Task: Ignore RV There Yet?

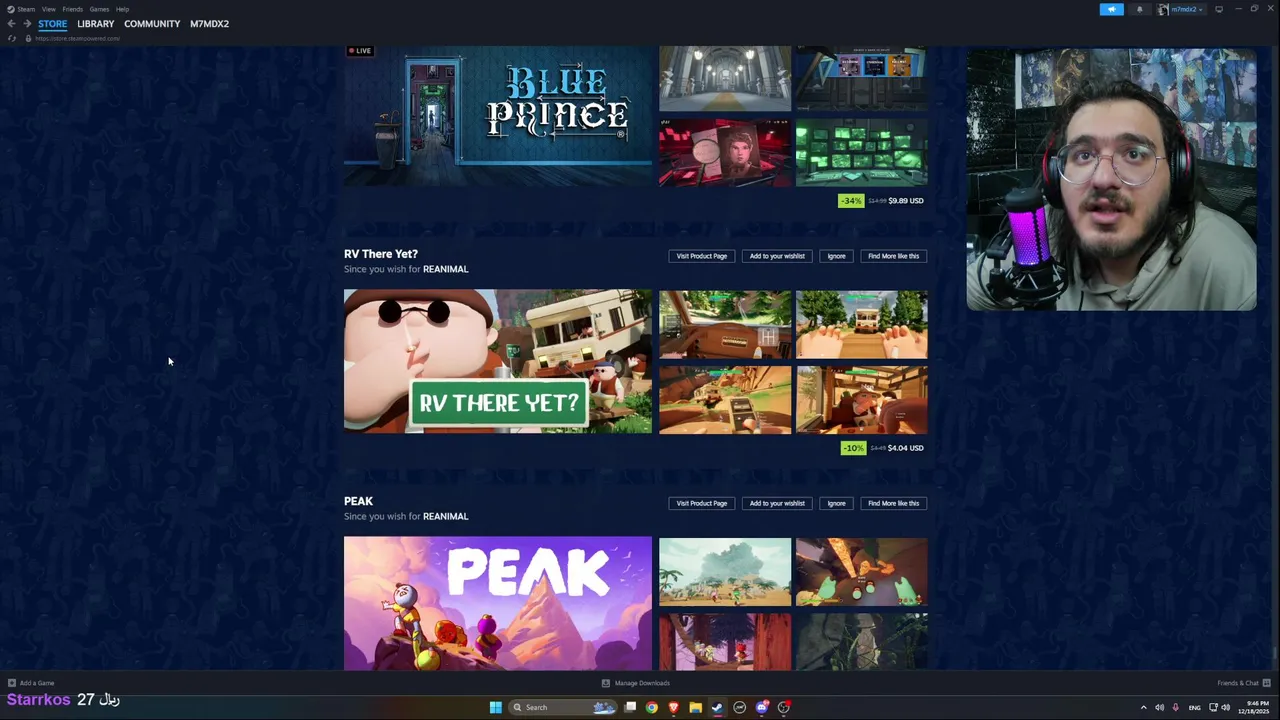Action: pyautogui.click(x=836, y=256)
